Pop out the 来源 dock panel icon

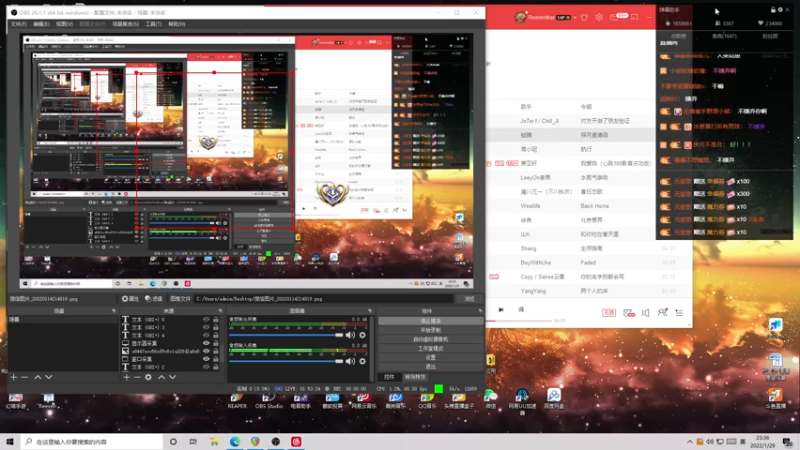click(220, 311)
